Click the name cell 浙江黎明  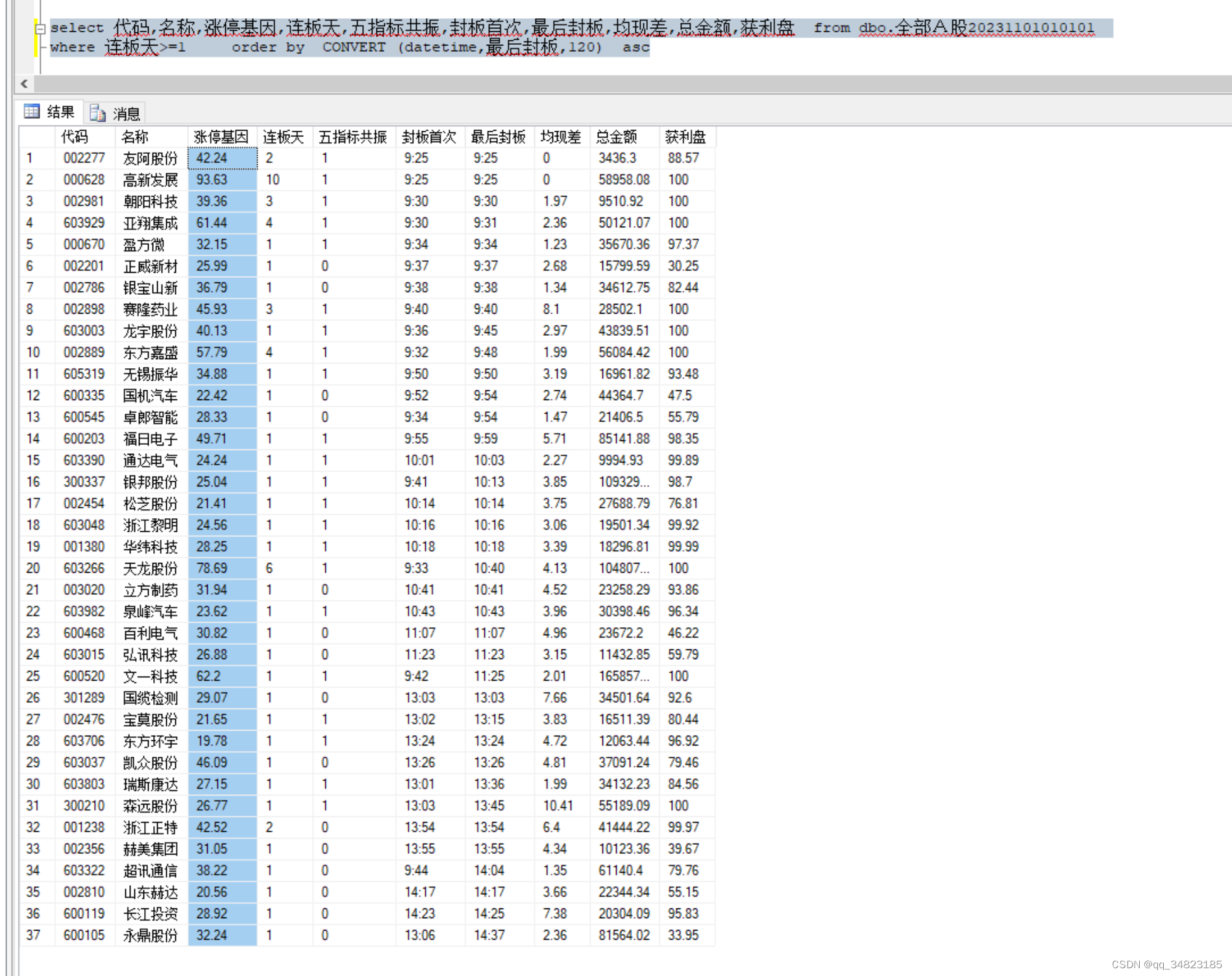pyautogui.click(x=152, y=525)
